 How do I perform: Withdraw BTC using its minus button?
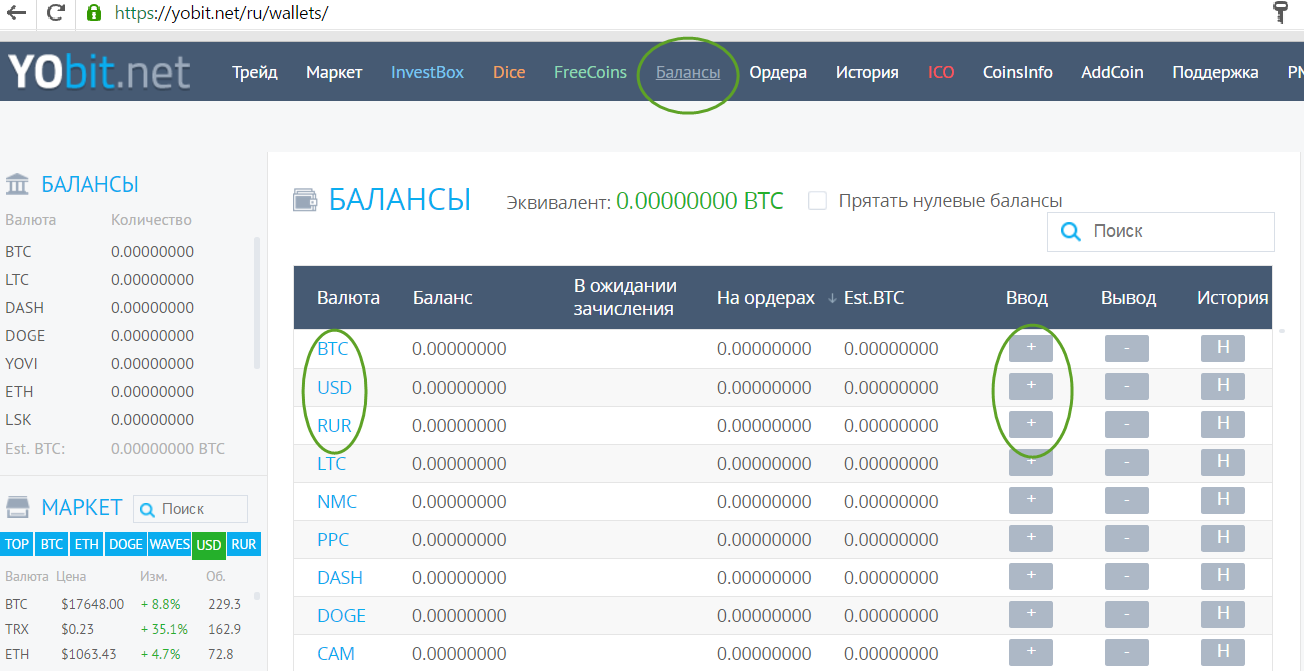tap(1127, 348)
